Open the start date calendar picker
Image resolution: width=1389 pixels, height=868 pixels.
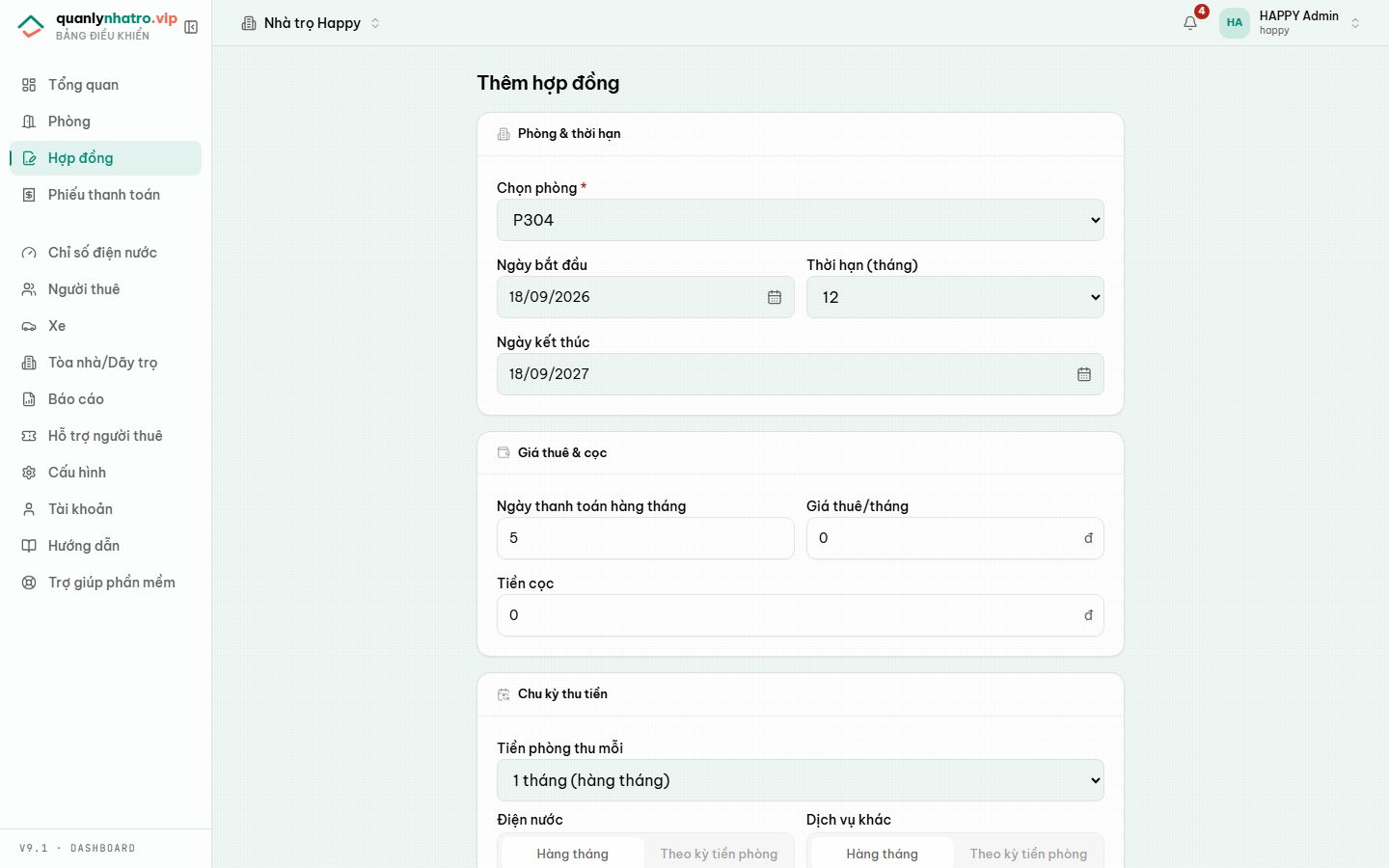(775, 297)
